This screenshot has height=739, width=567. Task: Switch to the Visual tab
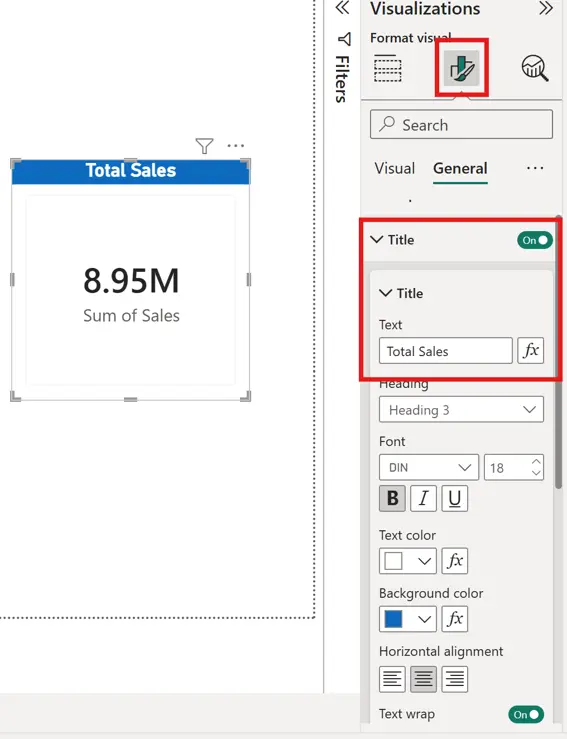click(395, 168)
